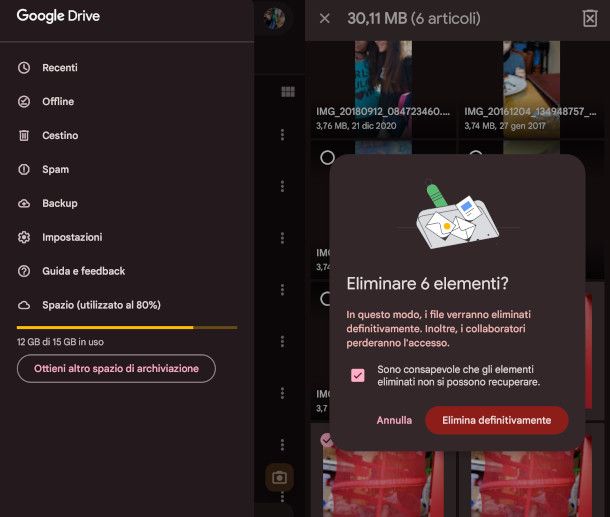Open the Spam section
The width and height of the screenshot is (610, 517).
click(55, 169)
